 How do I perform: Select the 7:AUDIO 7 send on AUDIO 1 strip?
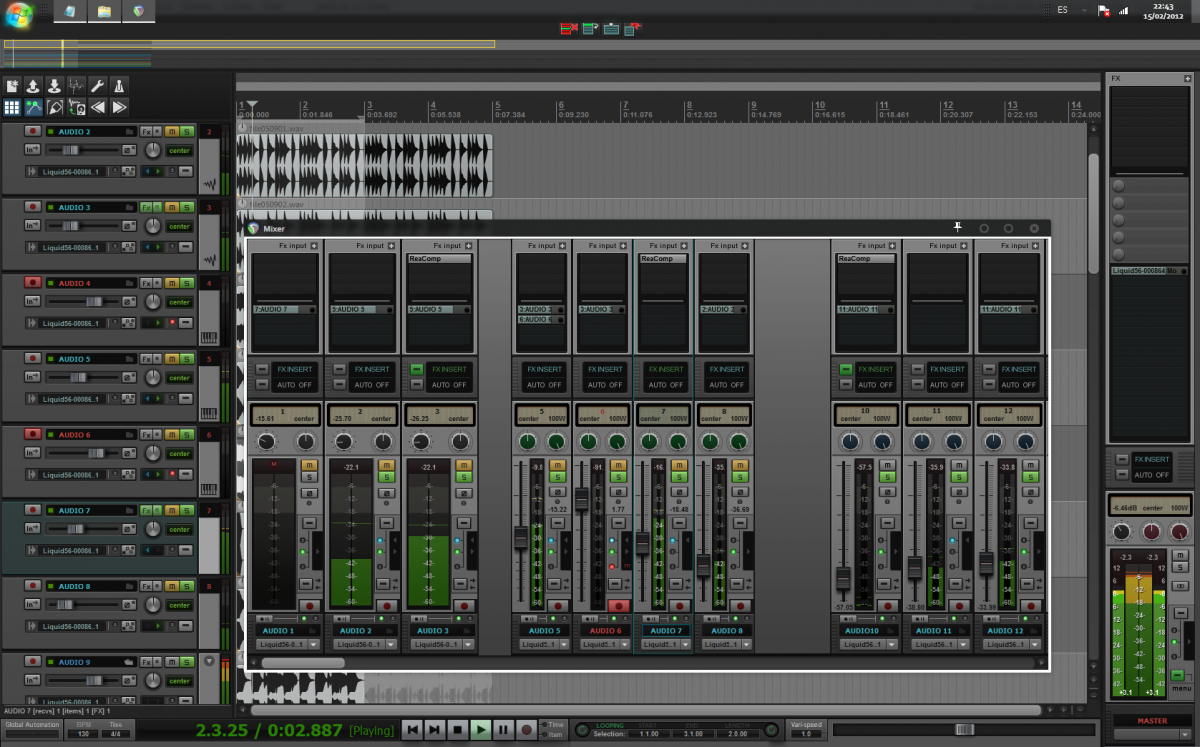coord(280,310)
